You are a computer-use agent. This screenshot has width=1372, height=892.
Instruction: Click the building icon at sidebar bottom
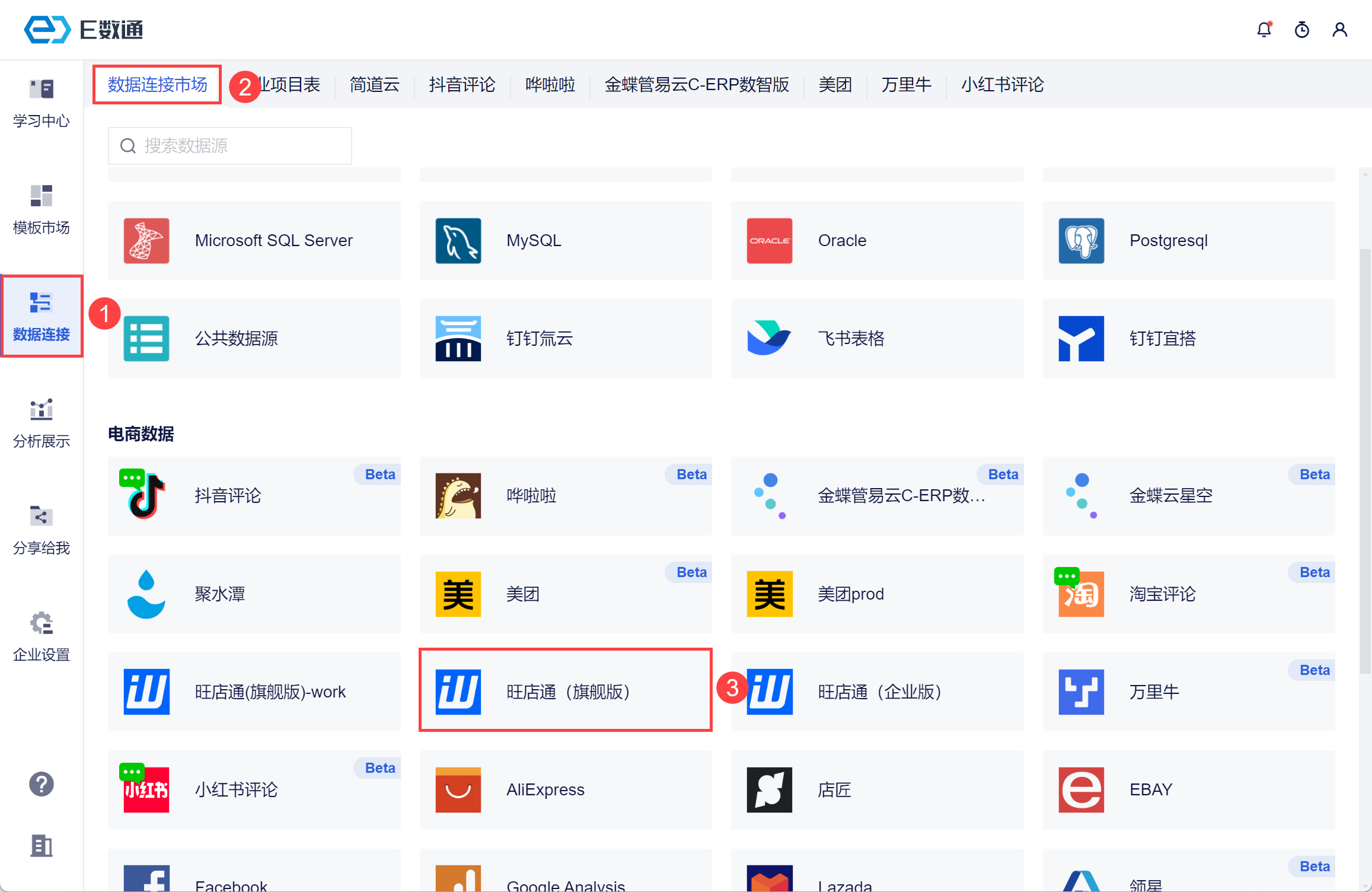[42, 845]
